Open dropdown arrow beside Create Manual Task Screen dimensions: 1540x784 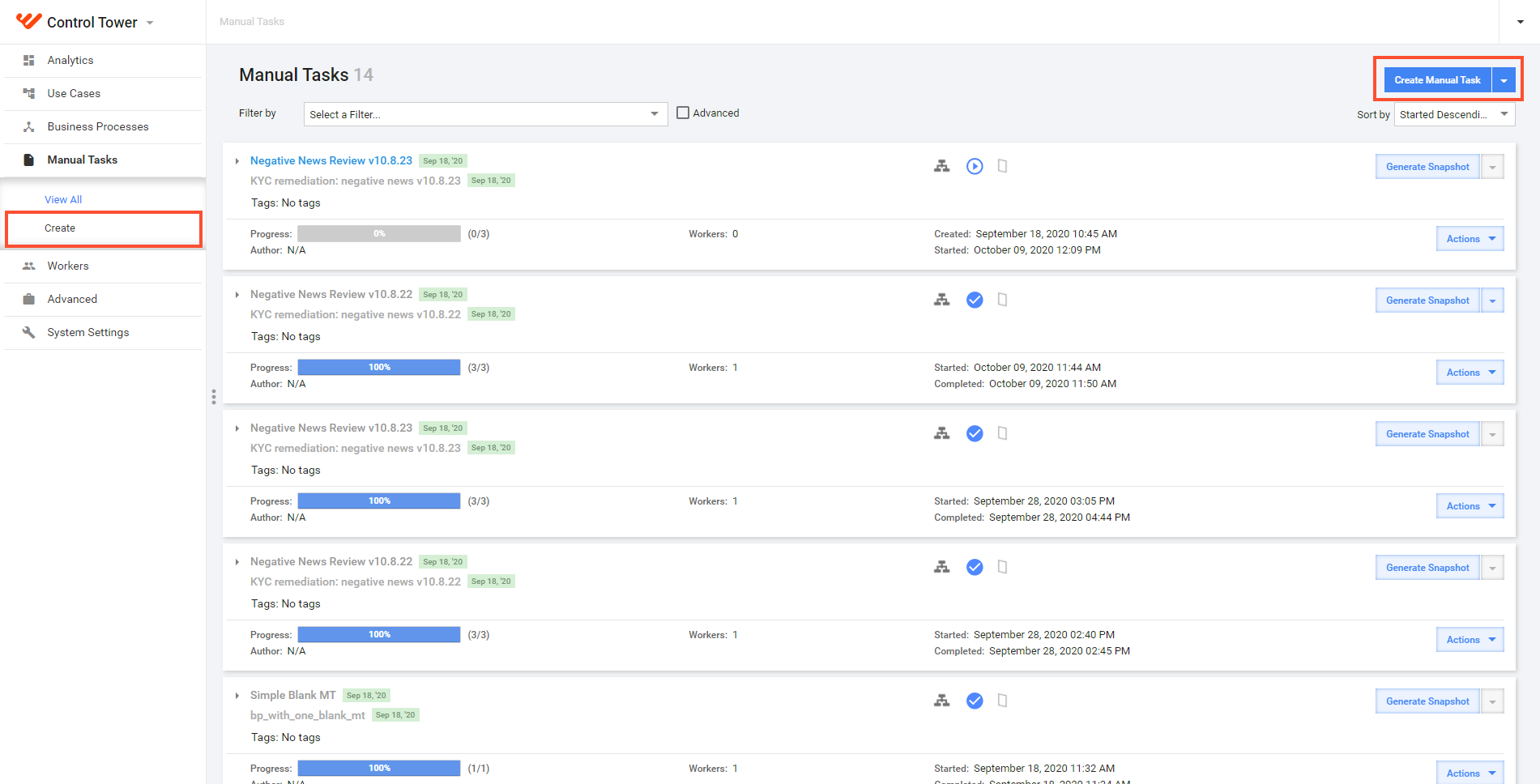1504,80
